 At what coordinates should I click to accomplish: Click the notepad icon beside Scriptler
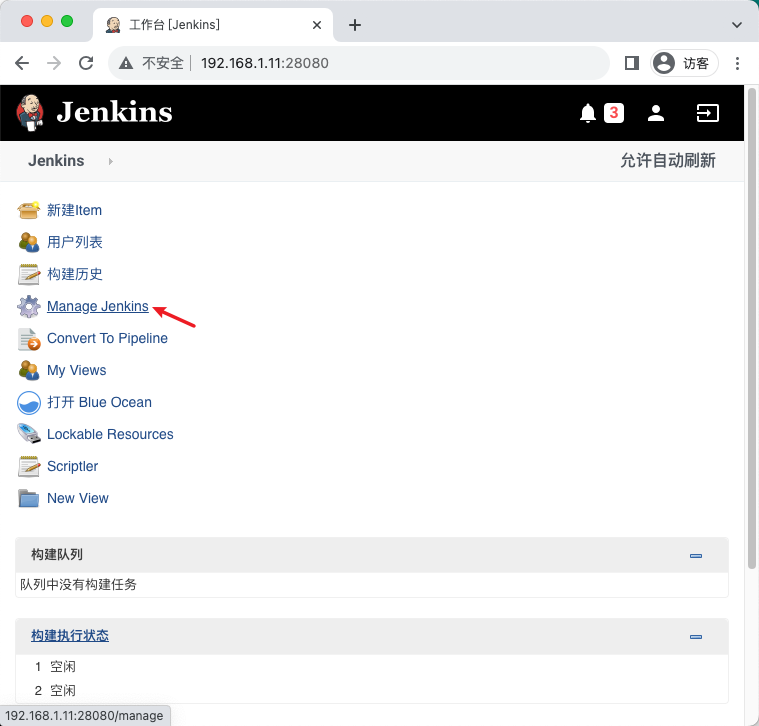(29, 466)
